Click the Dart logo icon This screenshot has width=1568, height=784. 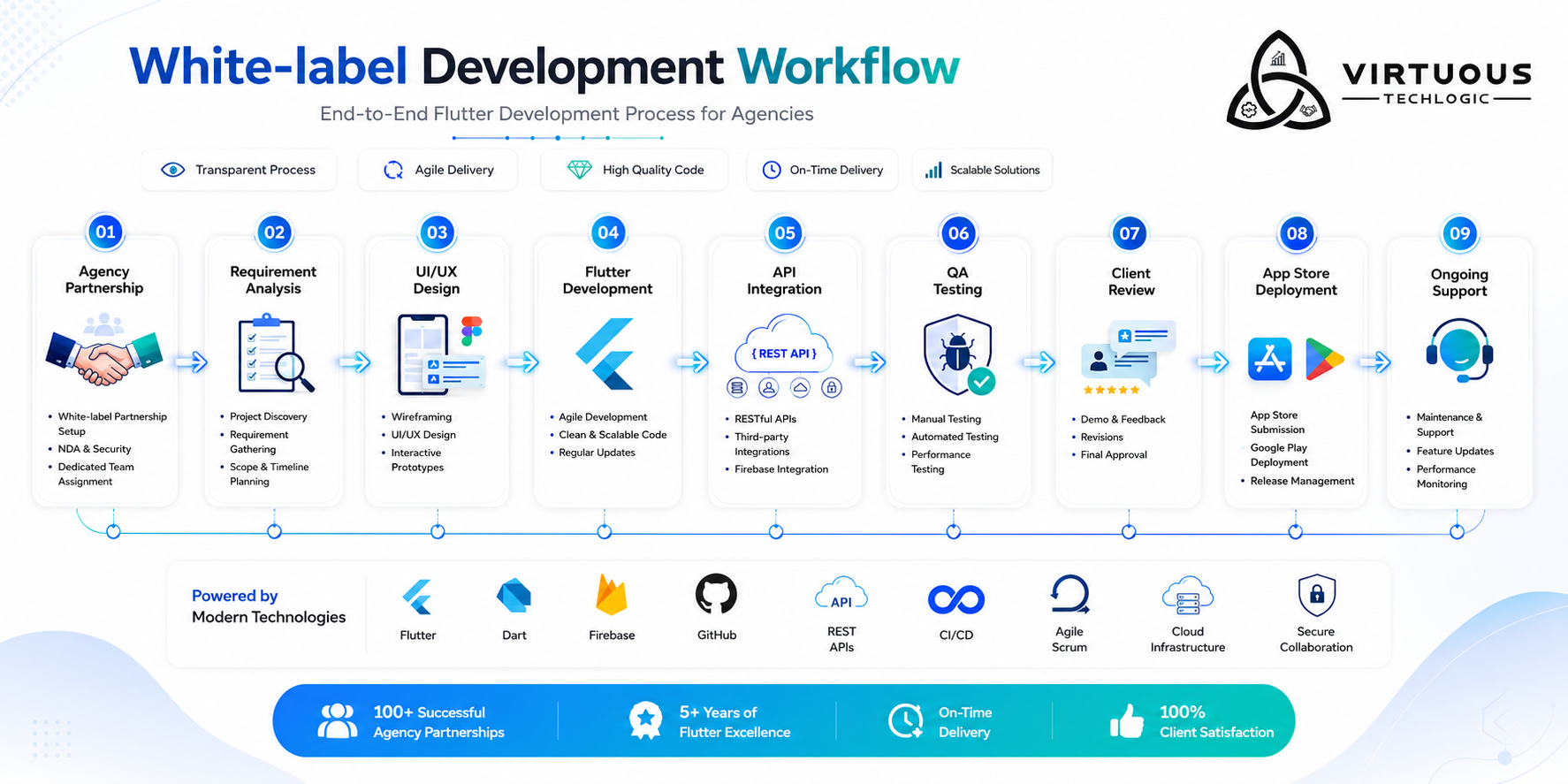coord(514,597)
